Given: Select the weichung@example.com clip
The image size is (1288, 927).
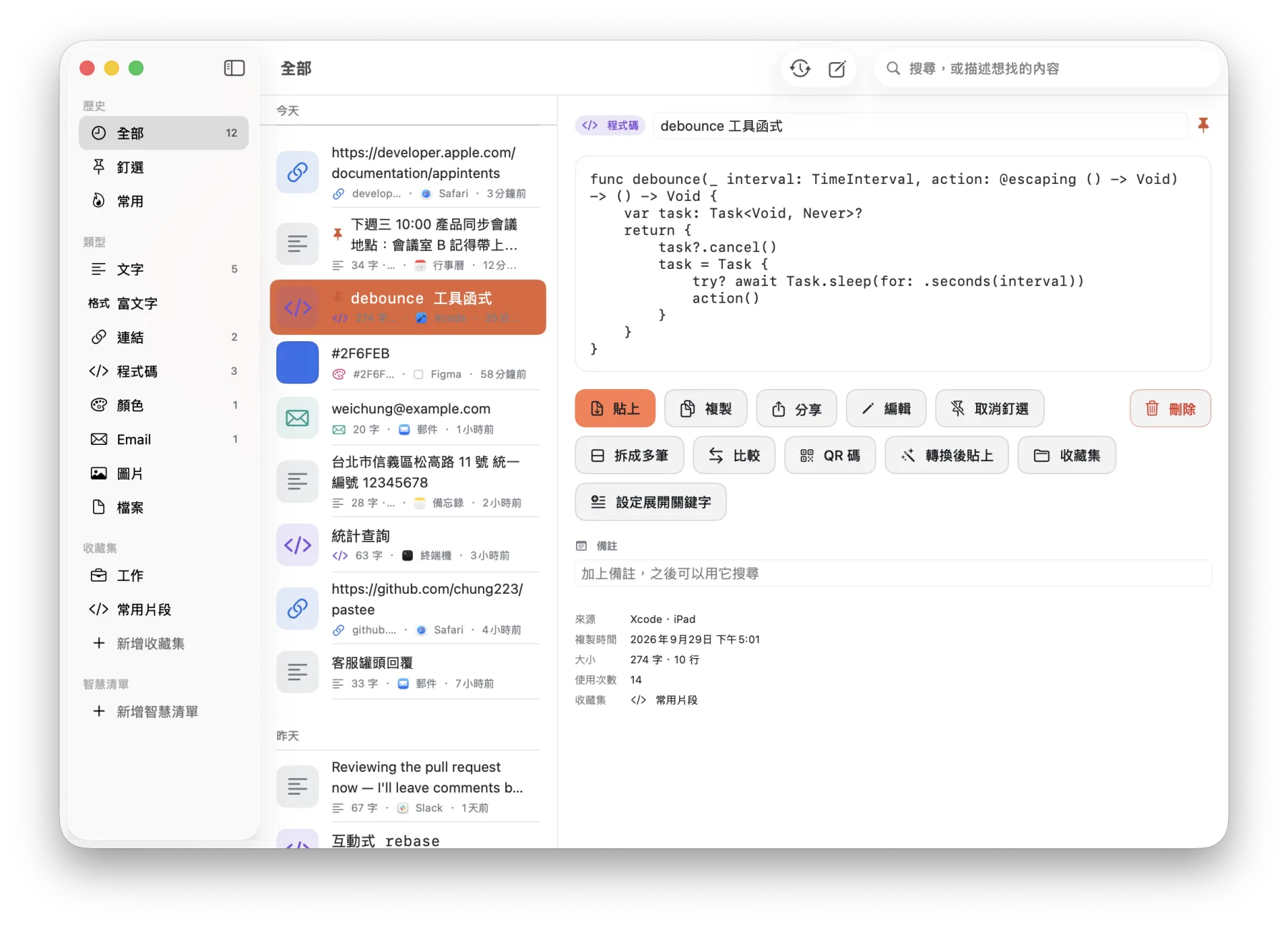Looking at the screenshot, I should (x=408, y=418).
